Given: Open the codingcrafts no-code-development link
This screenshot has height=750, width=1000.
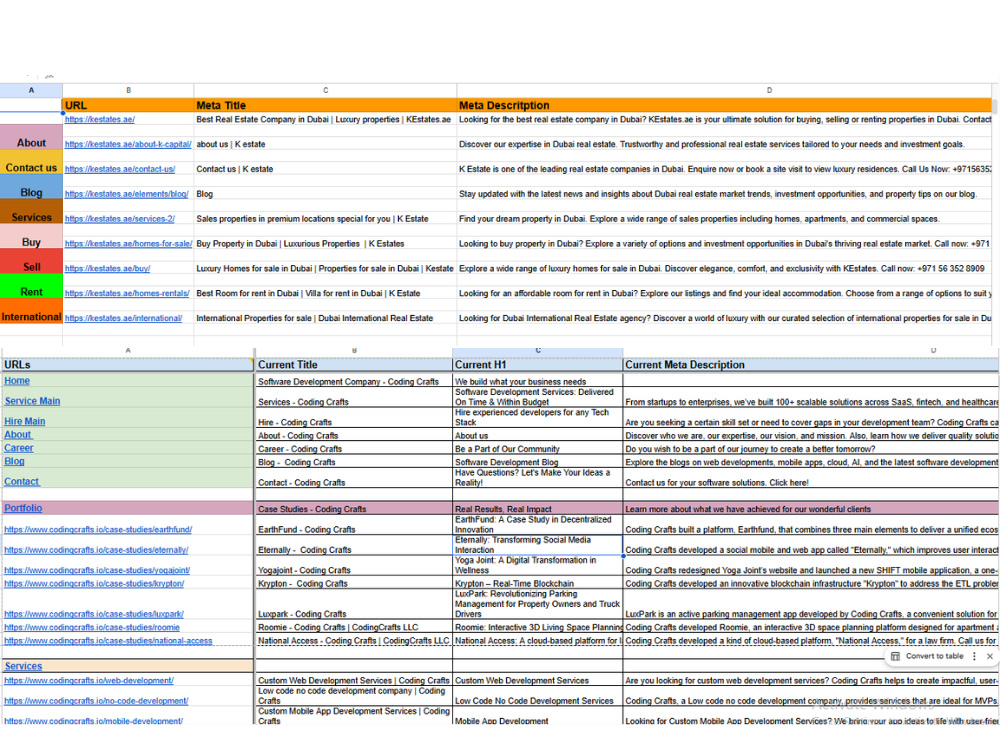Looking at the screenshot, I should pos(96,702).
